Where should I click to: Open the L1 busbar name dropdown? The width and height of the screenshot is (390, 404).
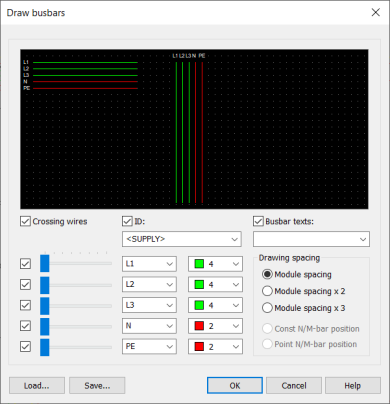point(149,264)
